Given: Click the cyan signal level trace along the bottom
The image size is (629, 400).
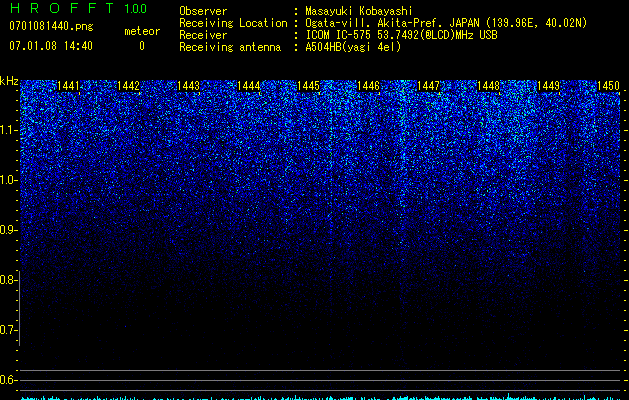Looking at the screenshot, I should pos(321,397).
